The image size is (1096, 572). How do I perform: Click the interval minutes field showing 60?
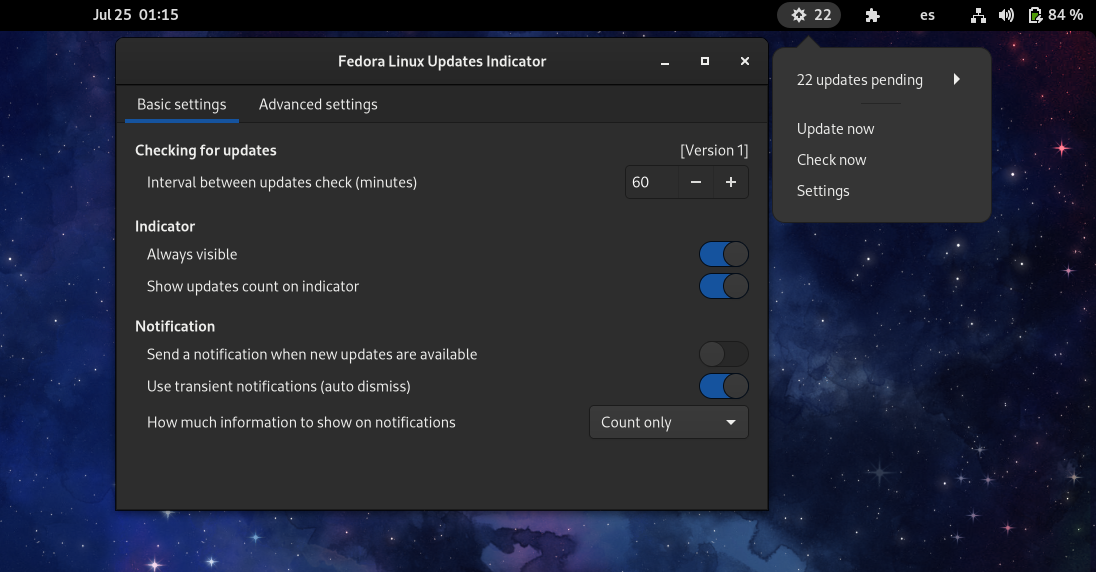(x=651, y=182)
